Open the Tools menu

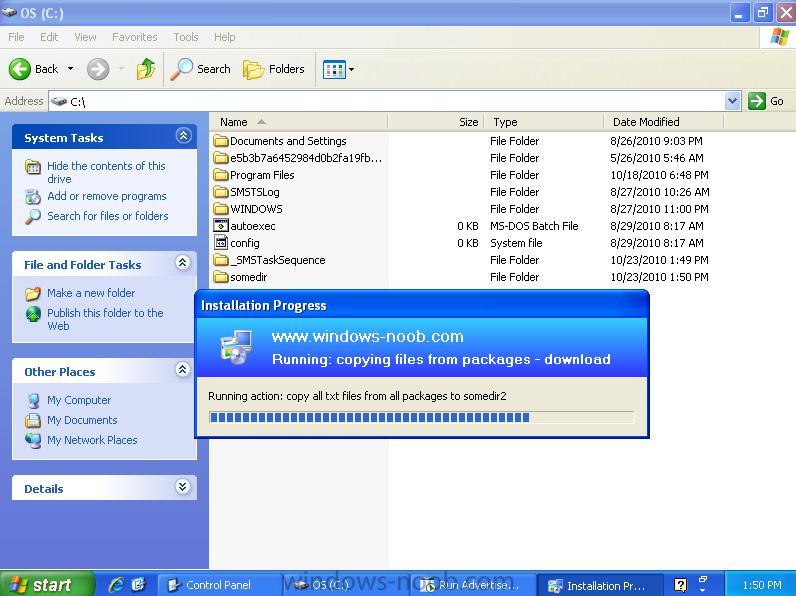click(186, 37)
